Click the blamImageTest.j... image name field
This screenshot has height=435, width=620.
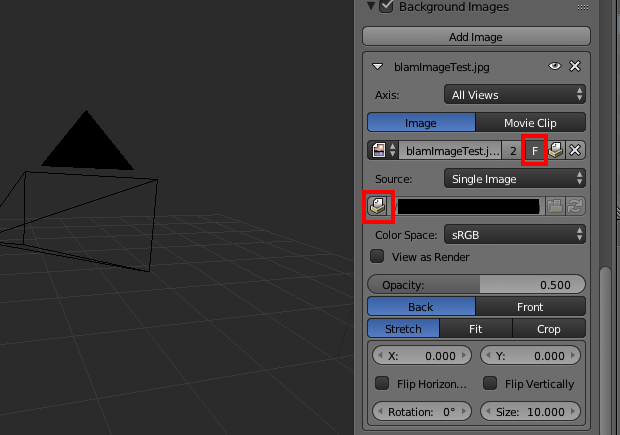(x=451, y=151)
